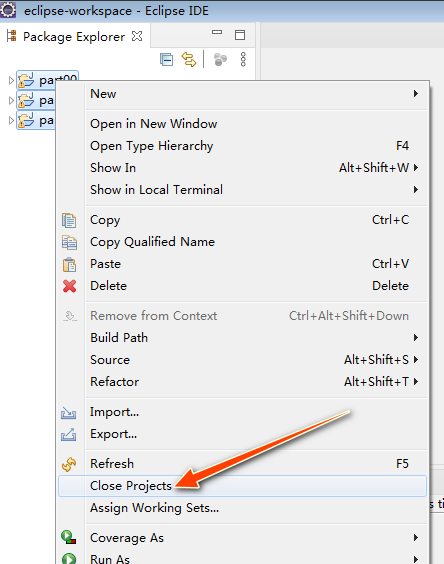Choose Copy Qualified Name
444x564 pixels.
(x=243, y=242)
